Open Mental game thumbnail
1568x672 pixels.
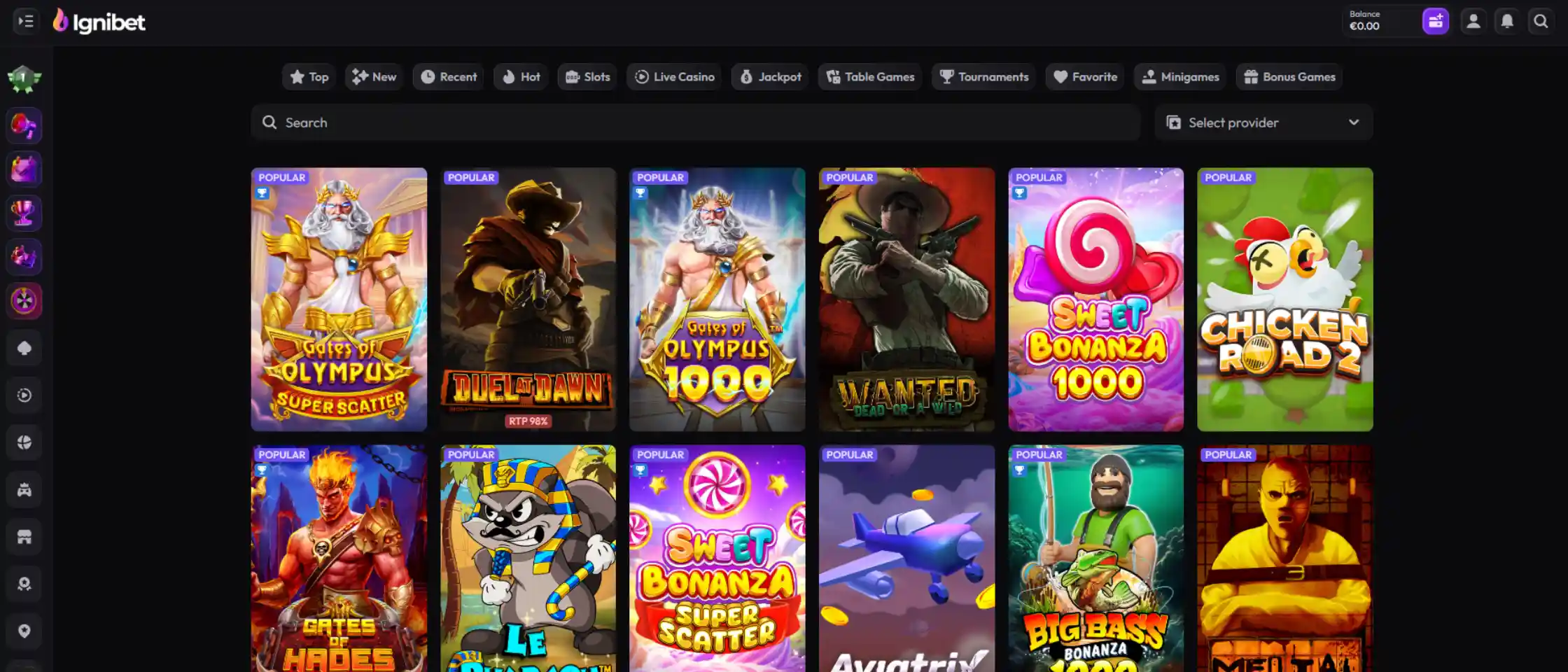click(x=1285, y=559)
